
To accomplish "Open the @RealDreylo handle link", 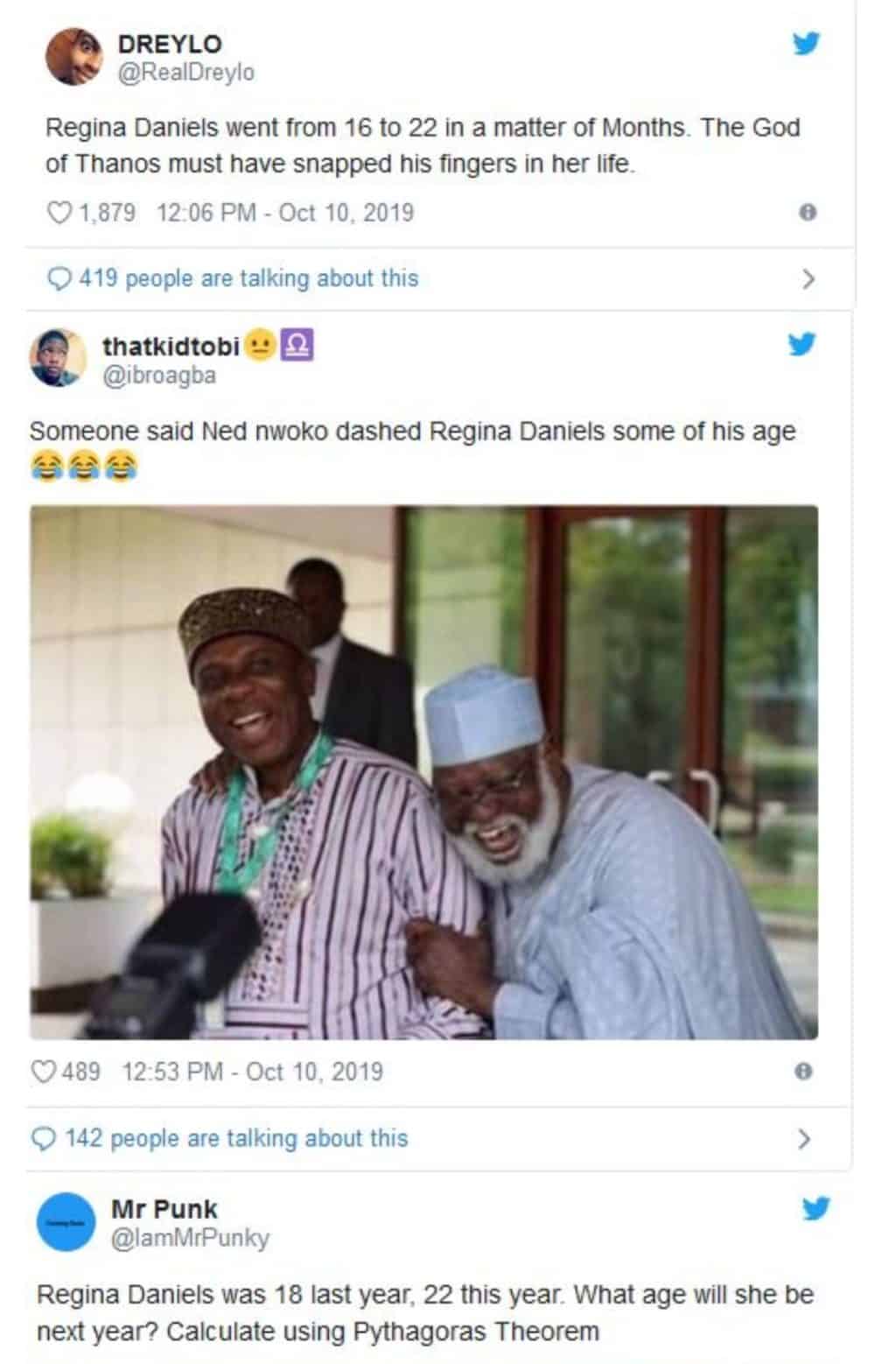I will point(185,73).
